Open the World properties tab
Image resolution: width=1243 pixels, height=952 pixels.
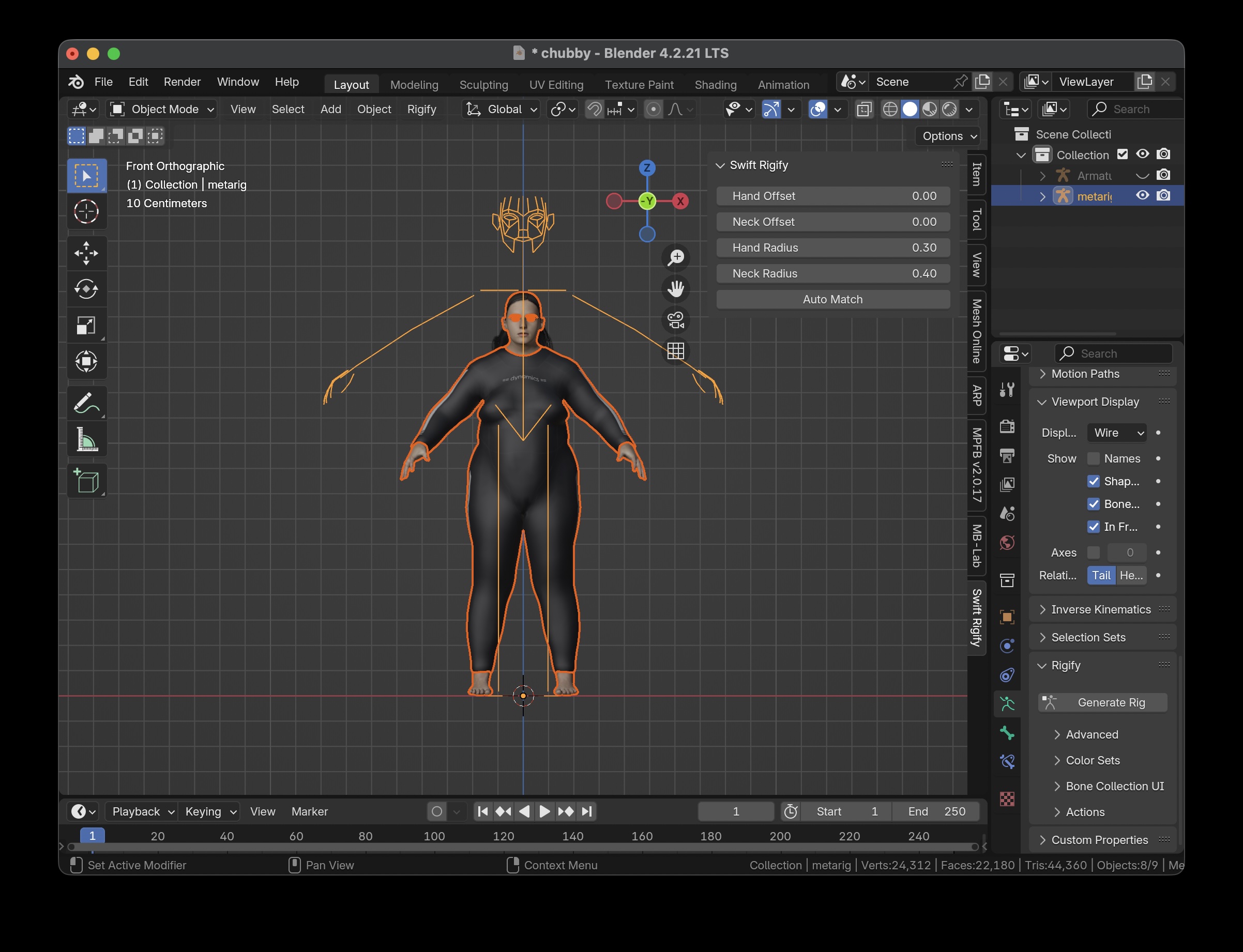1007,543
